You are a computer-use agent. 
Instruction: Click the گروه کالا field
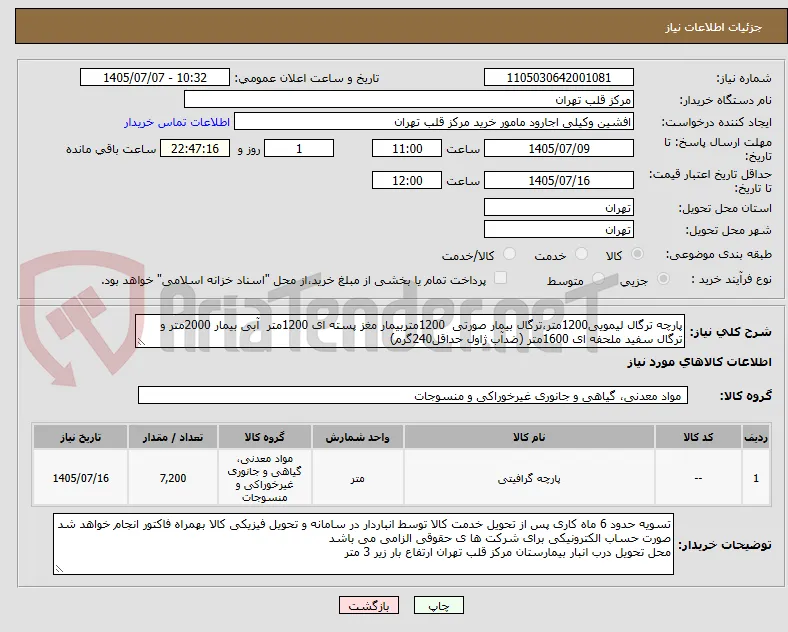pyautogui.click(x=413, y=395)
